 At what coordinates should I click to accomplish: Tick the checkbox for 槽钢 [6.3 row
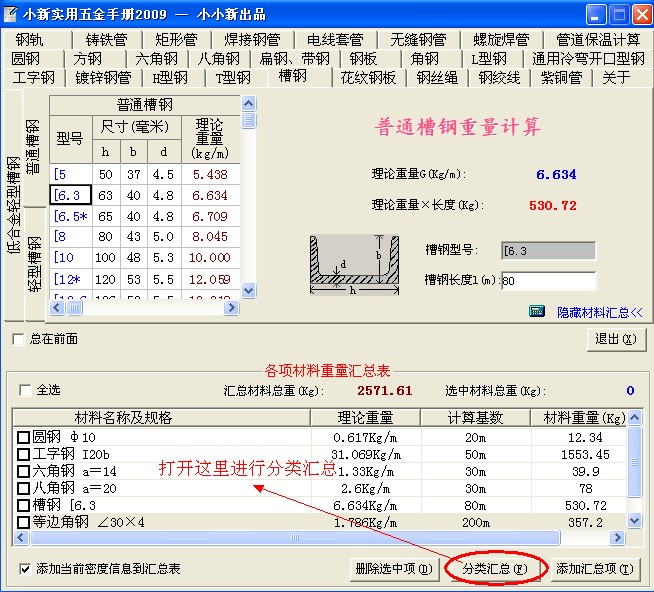23,505
